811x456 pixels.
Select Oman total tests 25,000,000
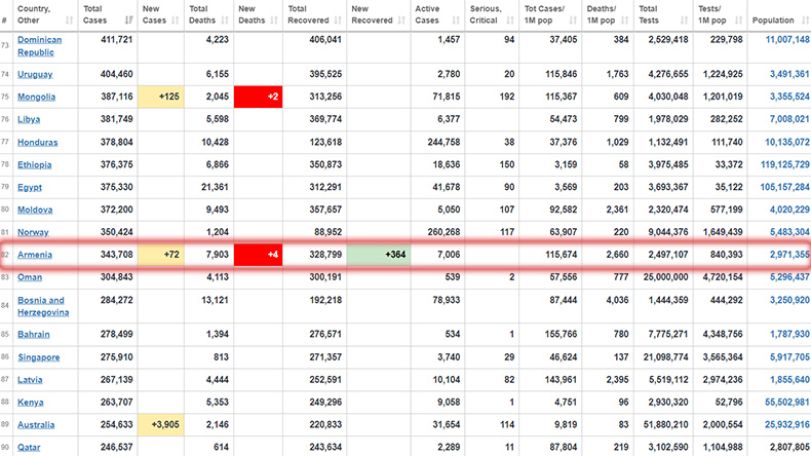pyautogui.click(x=665, y=277)
